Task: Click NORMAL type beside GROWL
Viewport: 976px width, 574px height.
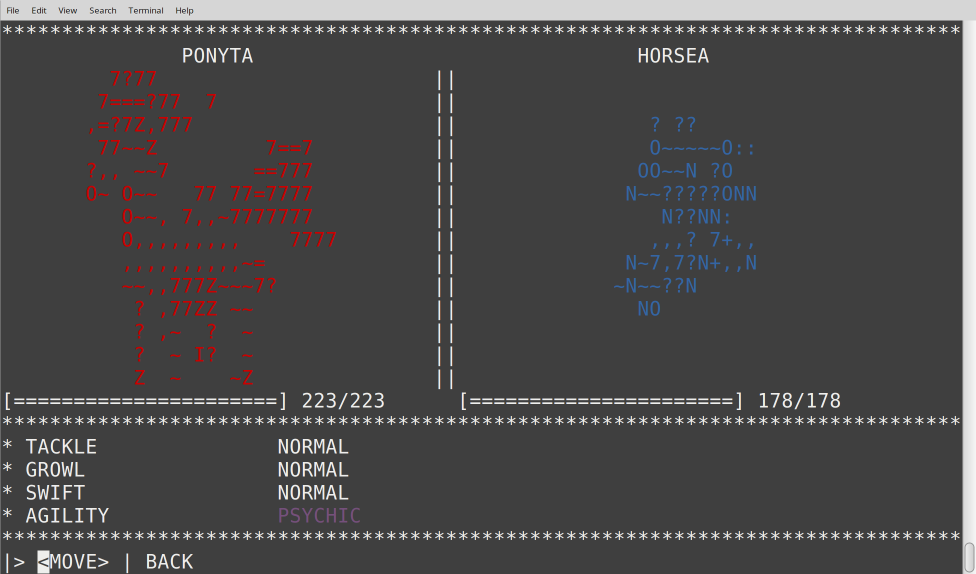Action: pos(313,470)
